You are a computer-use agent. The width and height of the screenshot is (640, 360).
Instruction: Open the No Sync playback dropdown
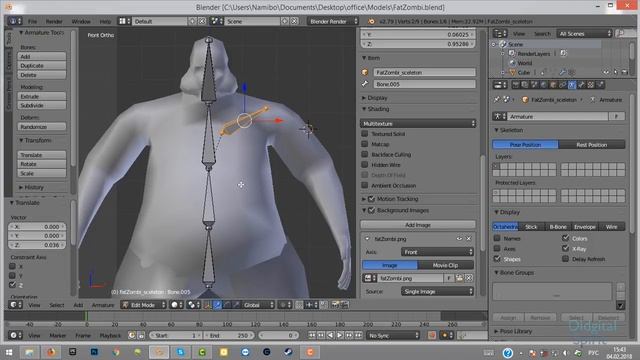click(x=392, y=336)
